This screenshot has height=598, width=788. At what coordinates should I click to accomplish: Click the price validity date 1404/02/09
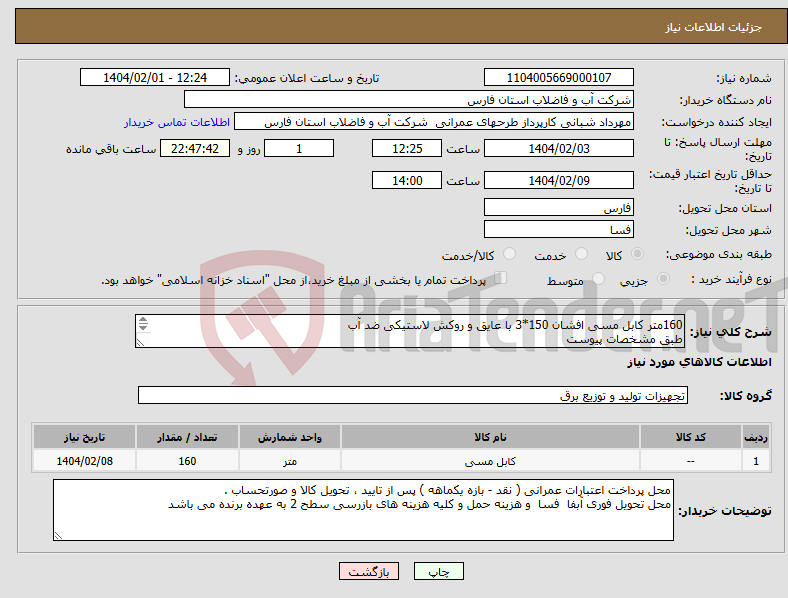[558, 180]
